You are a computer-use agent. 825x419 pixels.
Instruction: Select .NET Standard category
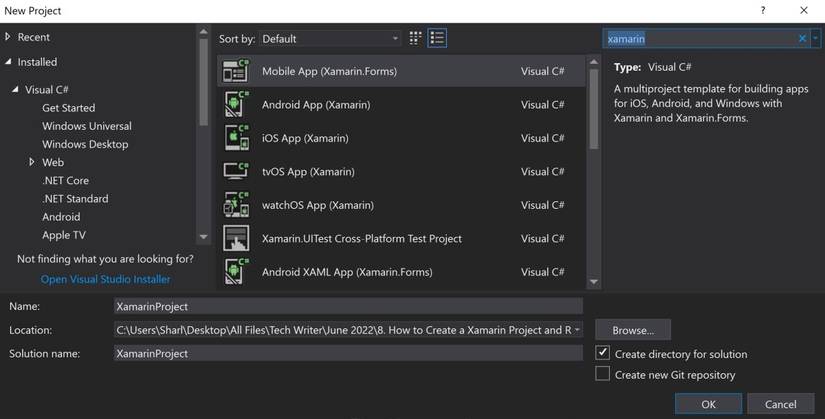click(x=75, y=199)
